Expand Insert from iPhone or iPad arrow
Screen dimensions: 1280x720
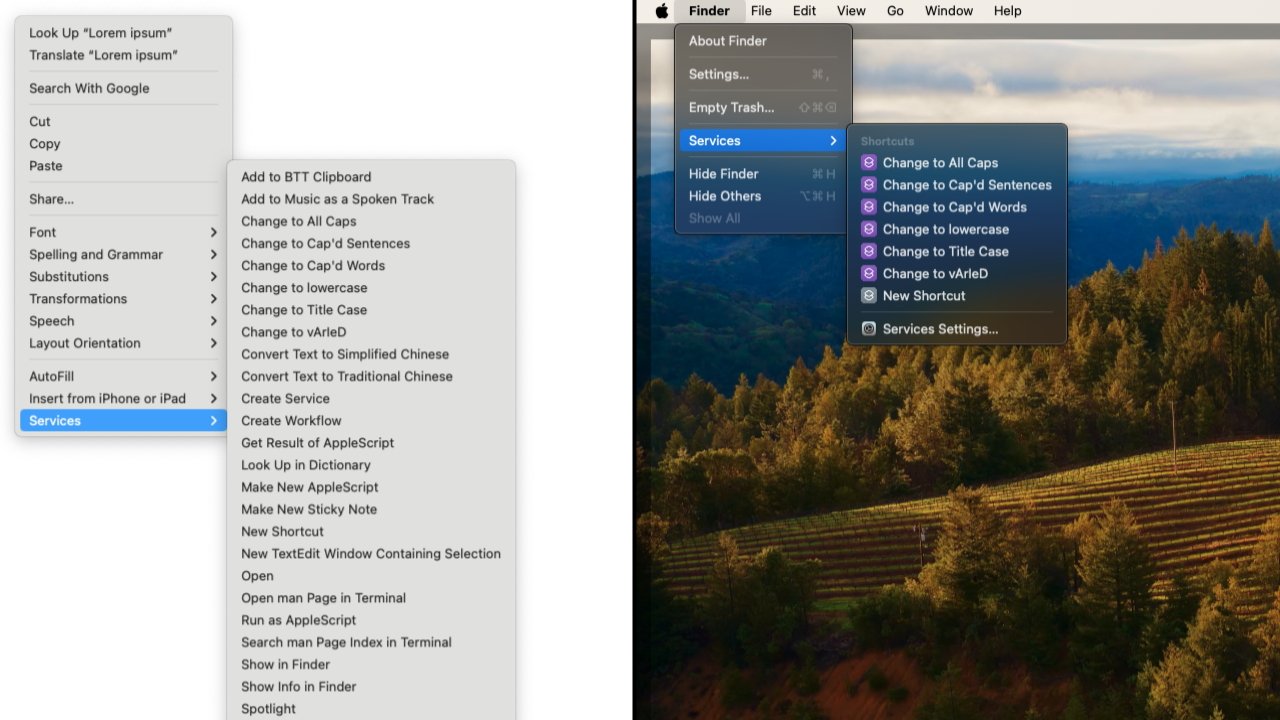pos(213,398)
